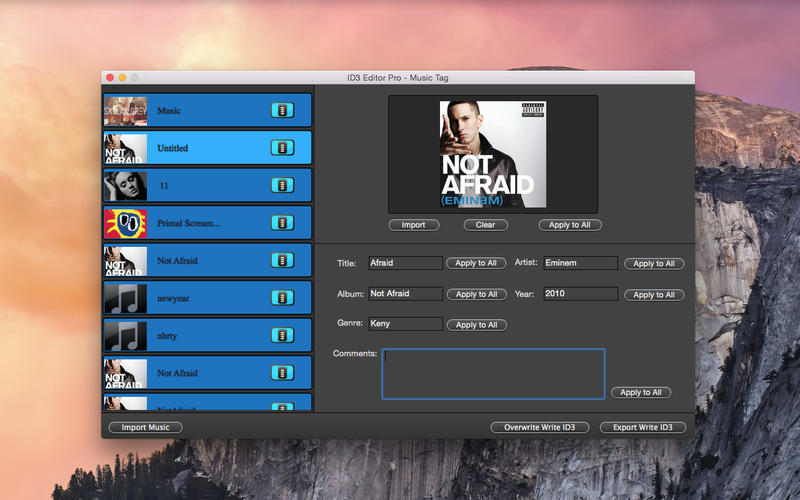Click Overwrite Write ID3 button
The height and width of the screenshot is (500, 800).
pos(539,427)
